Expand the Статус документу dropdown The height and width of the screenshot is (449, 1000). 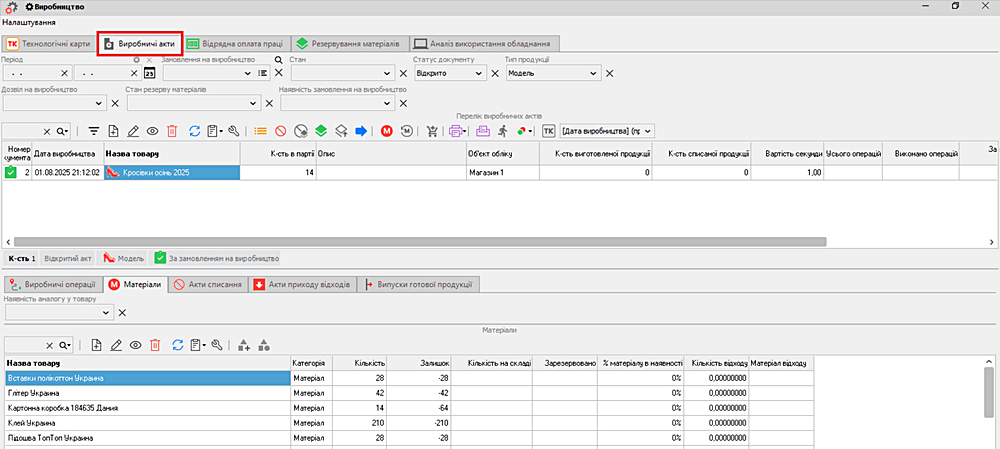pyautogui.click(x=480, y=73)
